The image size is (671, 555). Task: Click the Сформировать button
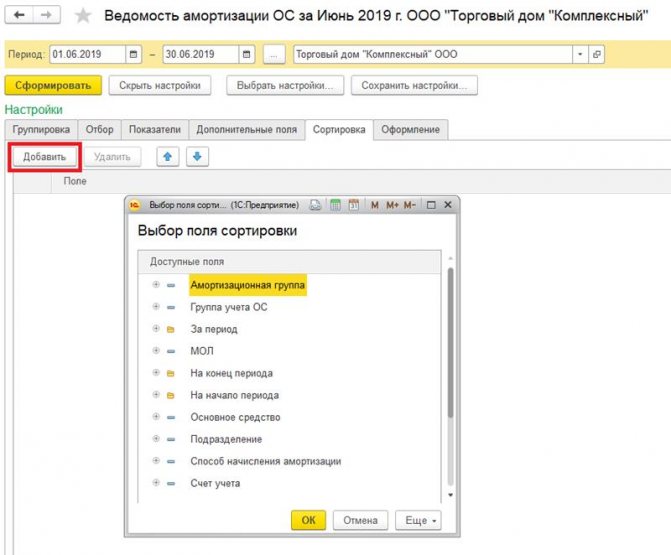(53, 85)
